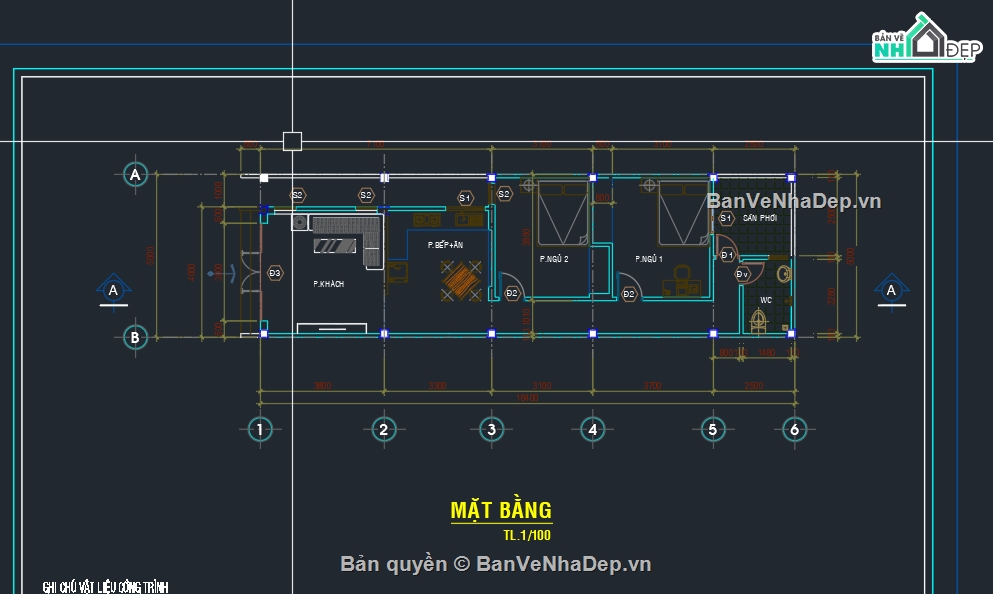Select grid axis bubble 1
Screen dimensions: 993x594
(x=260, y=429)
